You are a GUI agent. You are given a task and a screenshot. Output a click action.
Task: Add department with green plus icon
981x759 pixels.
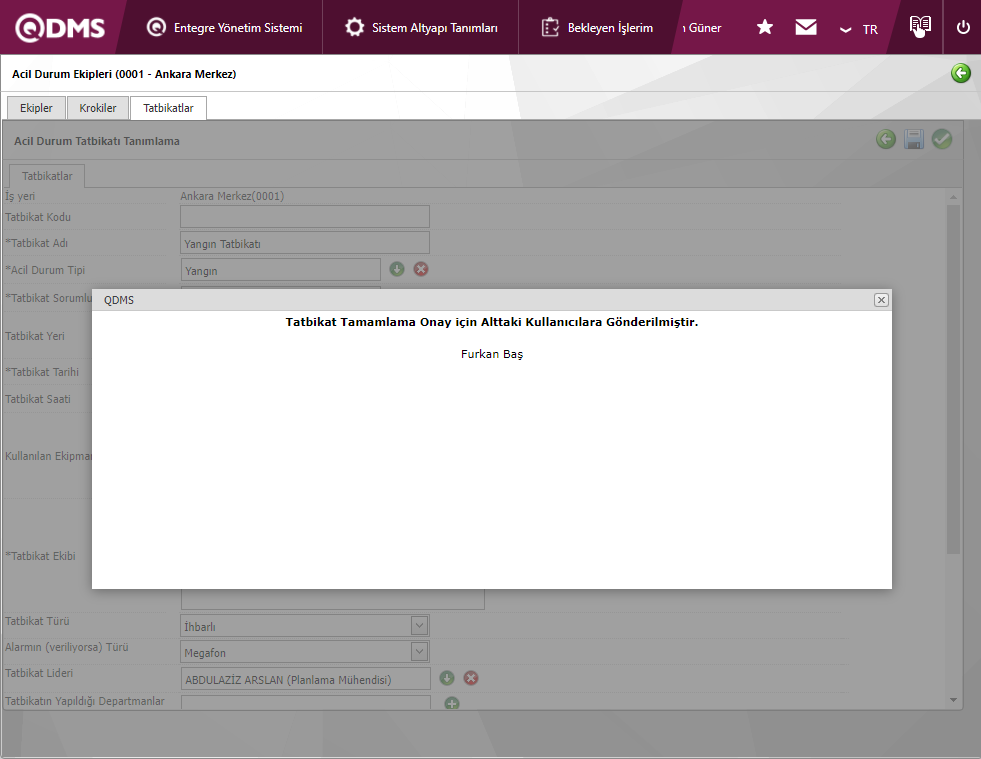(x=451, y=704)
